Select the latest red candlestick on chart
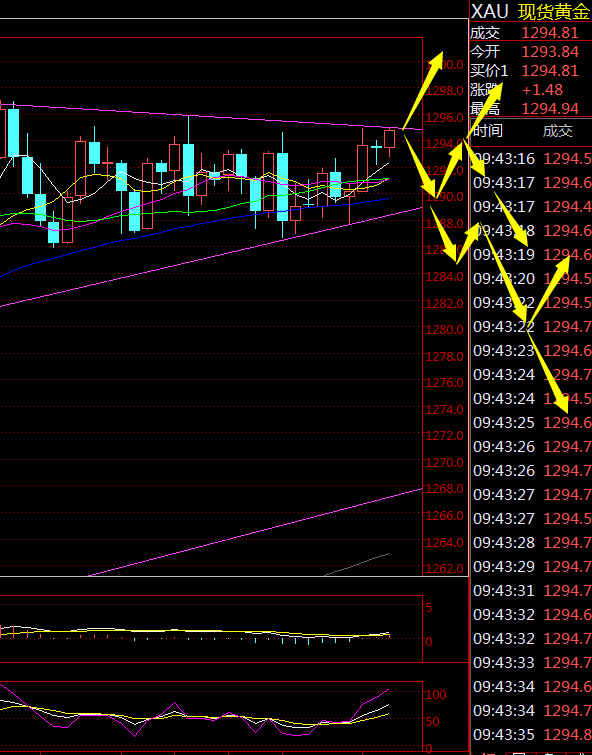Image resolution: width=592 pixels, height=755 pixels. coord(390,139)
